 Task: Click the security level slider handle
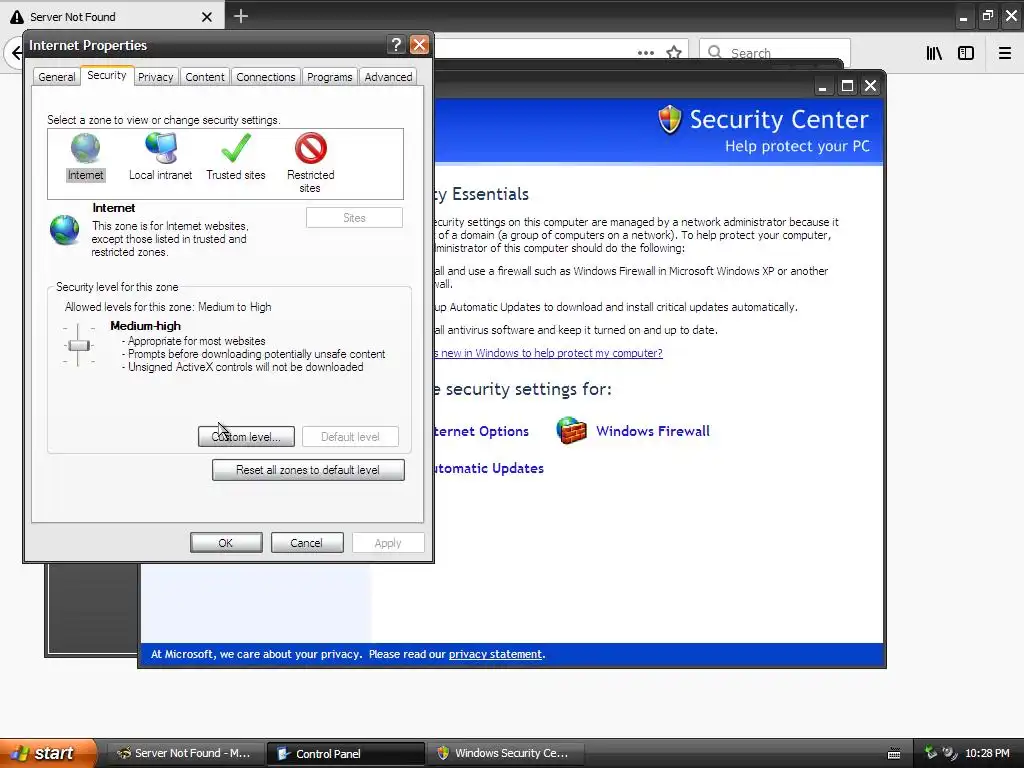pyautogui.click(x=79, y=345)
